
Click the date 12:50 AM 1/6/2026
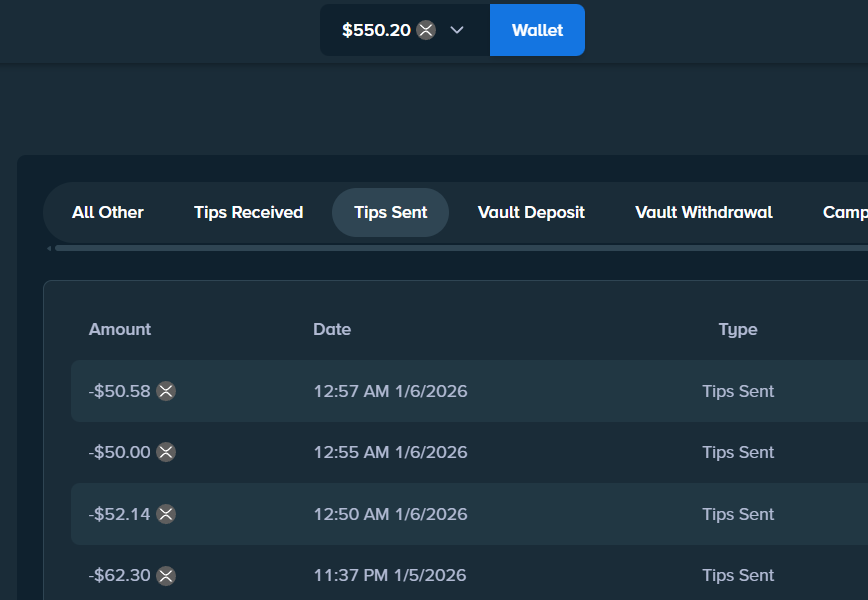point(390,514)
